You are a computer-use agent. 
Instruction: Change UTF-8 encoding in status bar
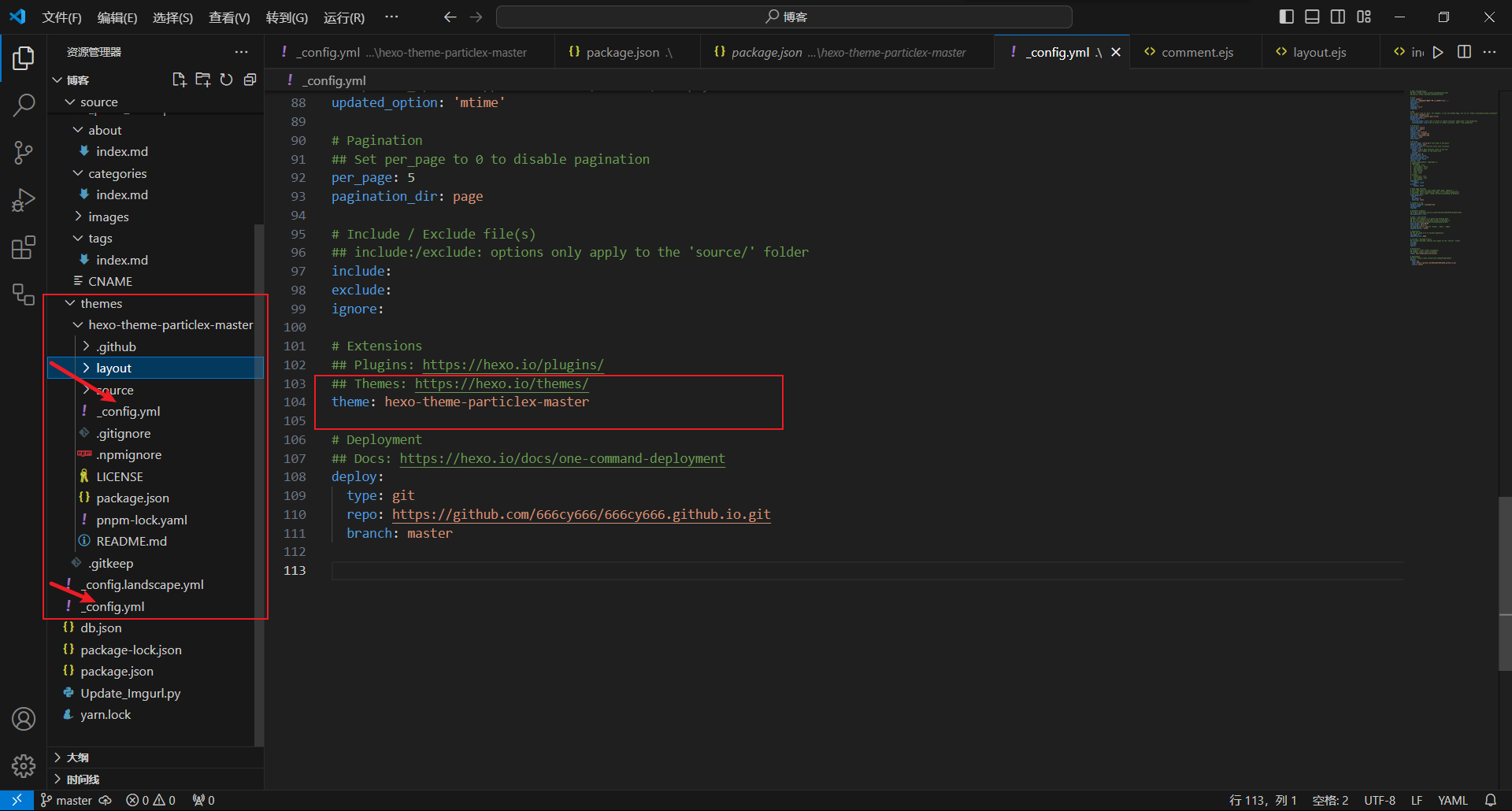[x=1380, y=800]
